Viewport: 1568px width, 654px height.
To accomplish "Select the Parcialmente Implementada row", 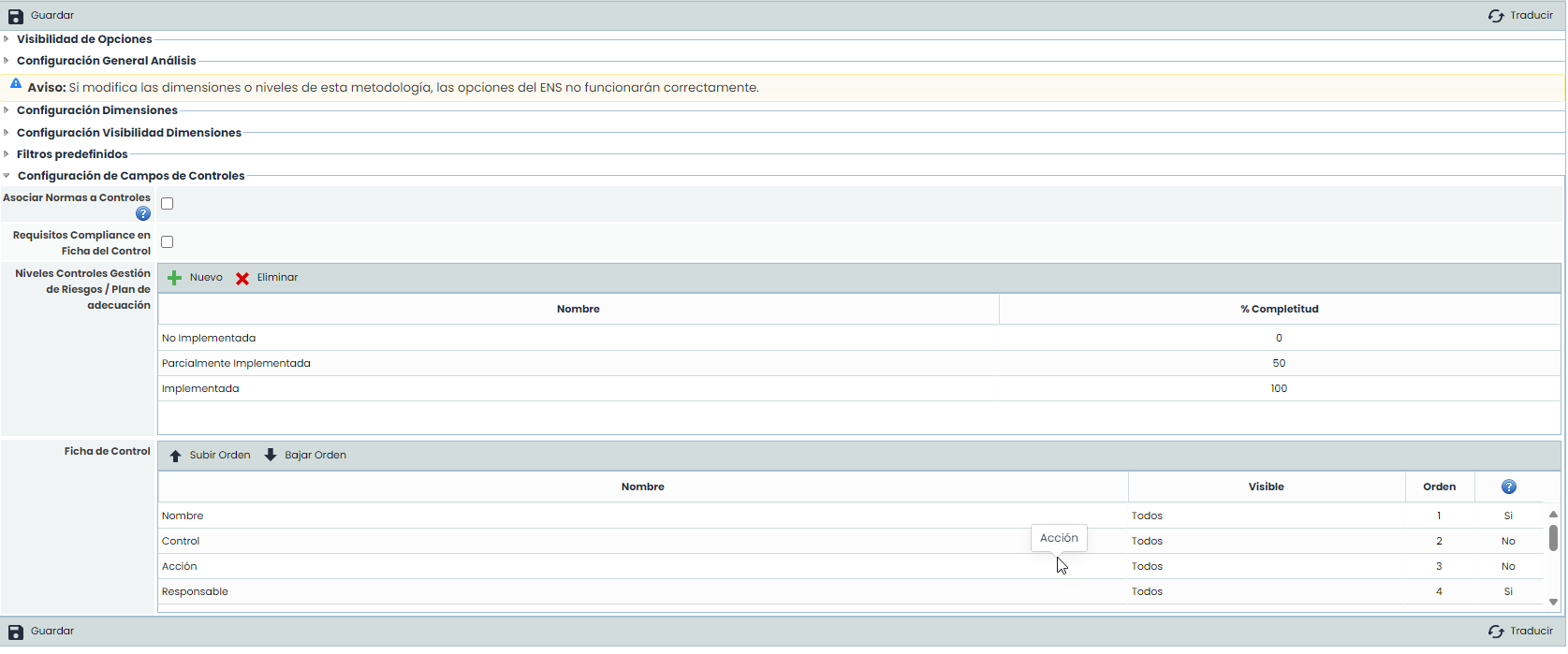I will [x=236, y=363].
